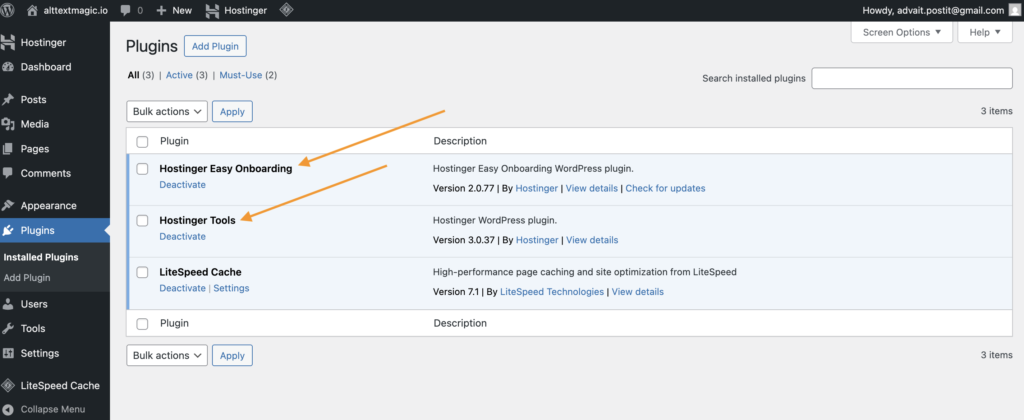Click the Plugins plug icon in sidebar
This screenshot has height=420, width=1024.
(x=8, y=231)
